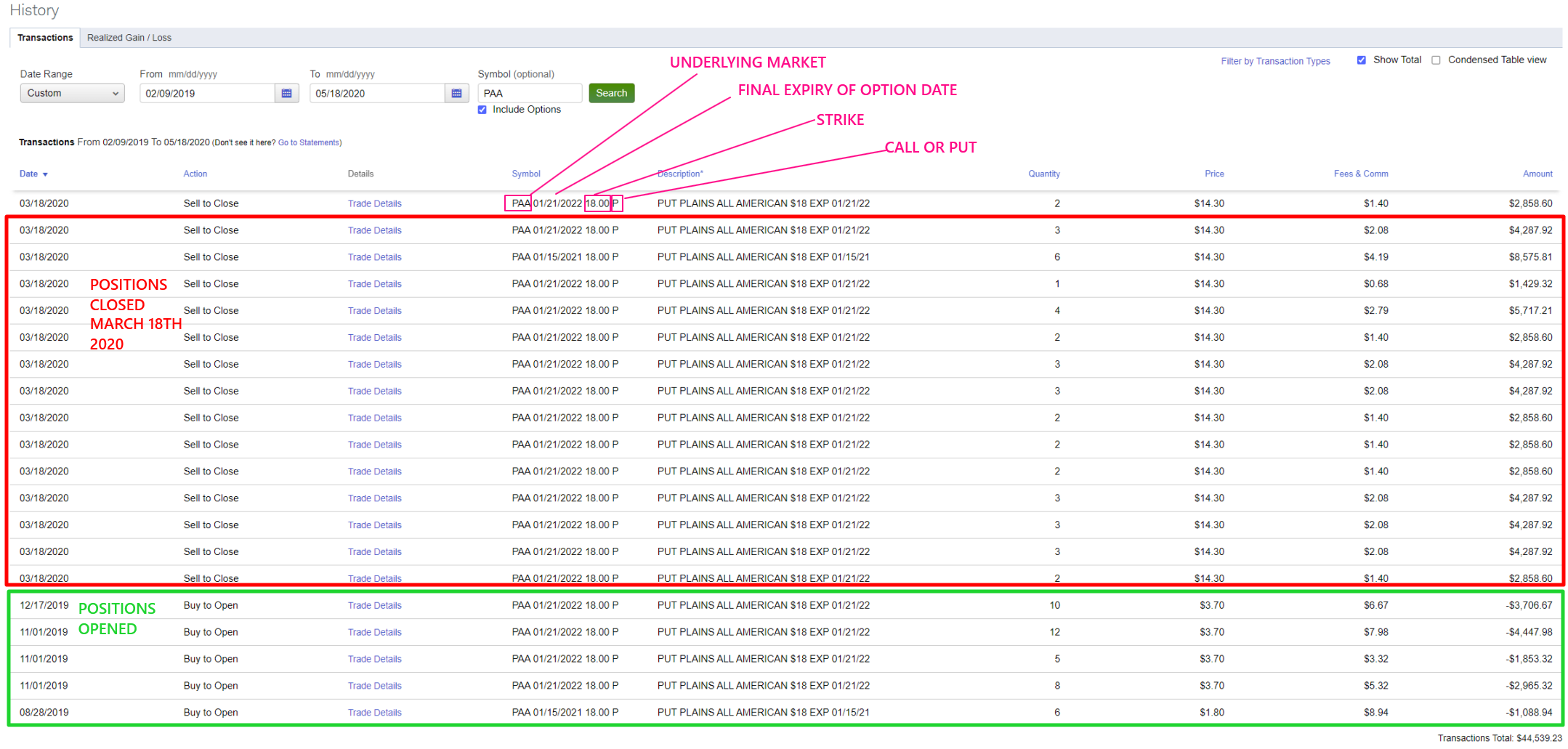Sort by the Fees & Comm column header
The image size is (1568, 749).
pos(1360,174)
